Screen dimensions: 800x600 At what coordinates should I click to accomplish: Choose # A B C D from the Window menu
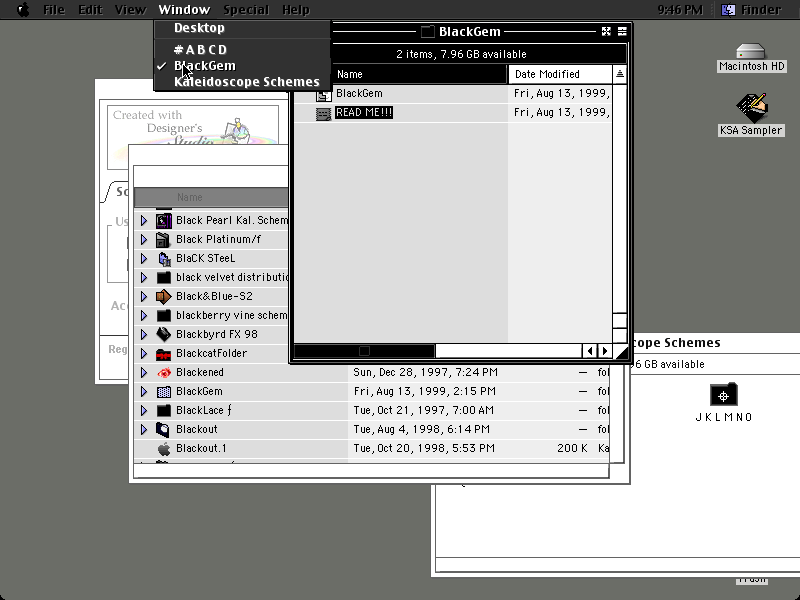pyautogui.click(x=242, y=49)
